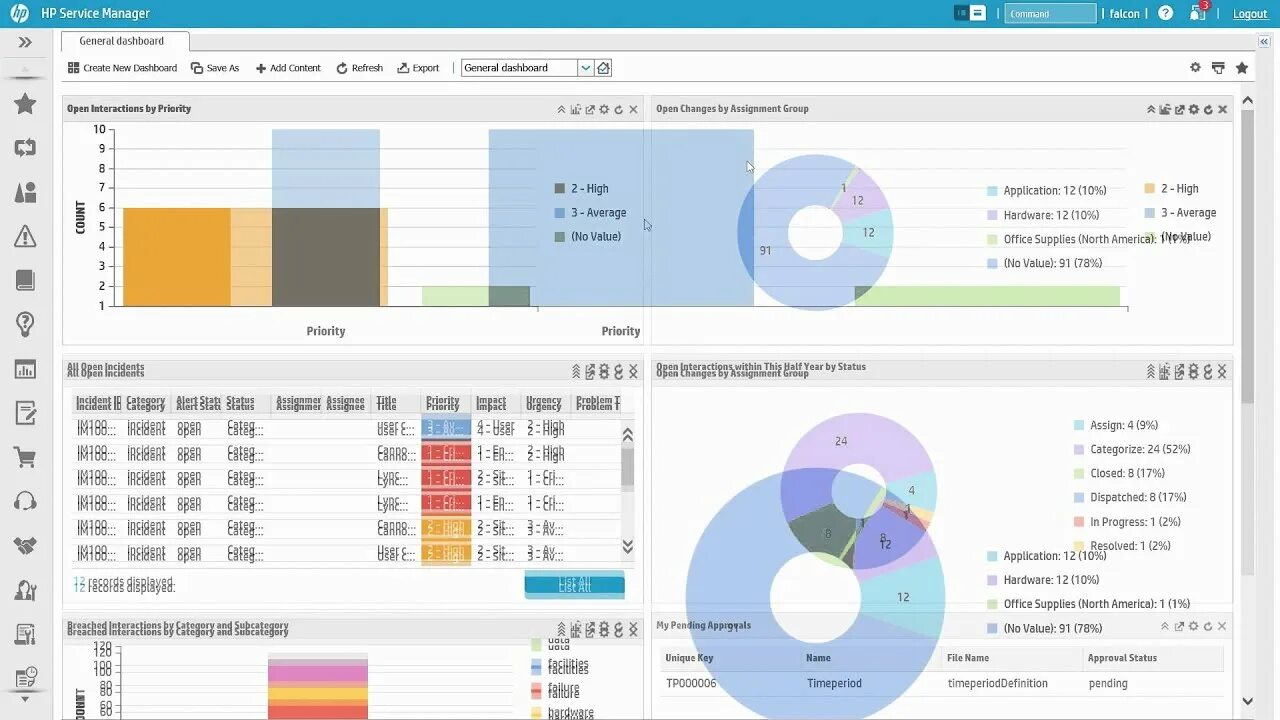Click incidents table scroll down arrow

click(x=628, y=547)
